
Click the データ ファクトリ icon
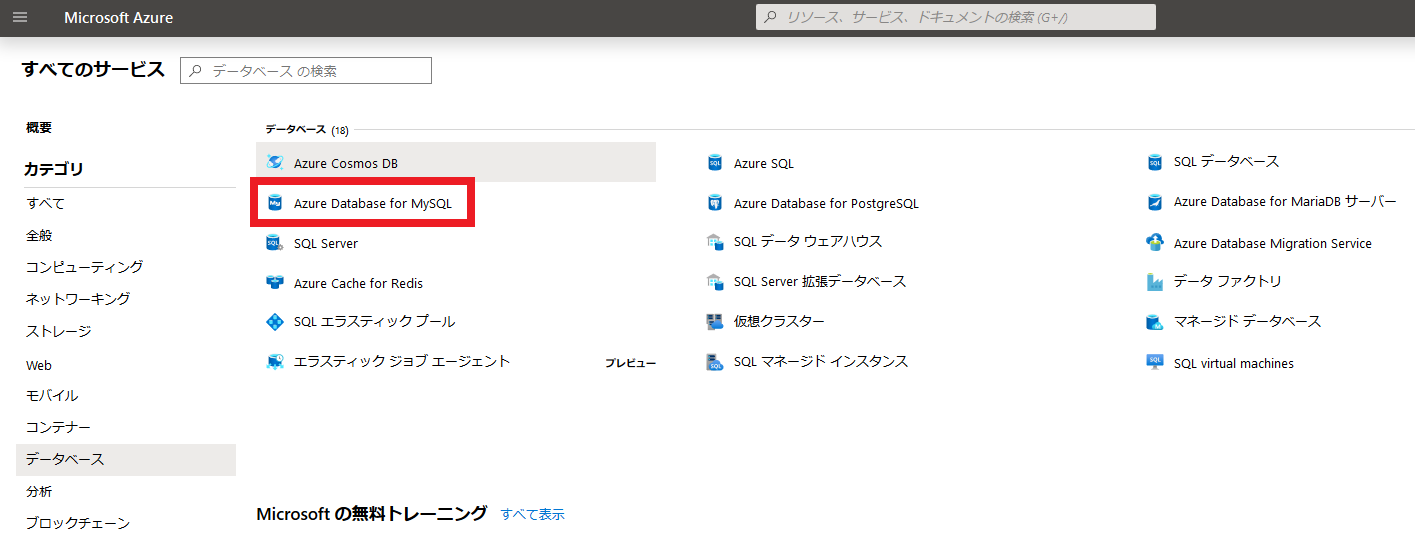coord(1155,282)
